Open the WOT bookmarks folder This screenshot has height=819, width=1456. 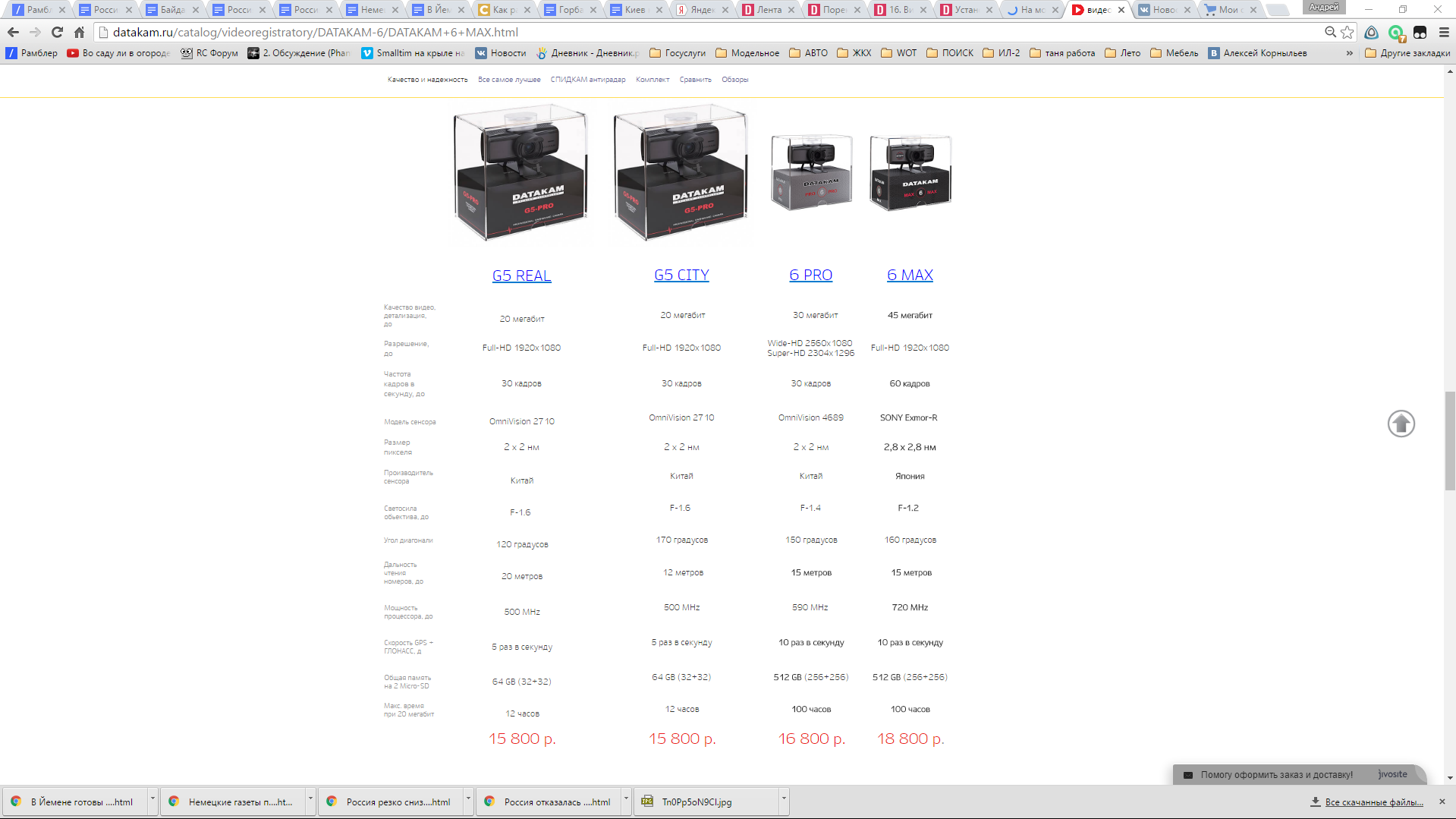[x=899, y=53]
